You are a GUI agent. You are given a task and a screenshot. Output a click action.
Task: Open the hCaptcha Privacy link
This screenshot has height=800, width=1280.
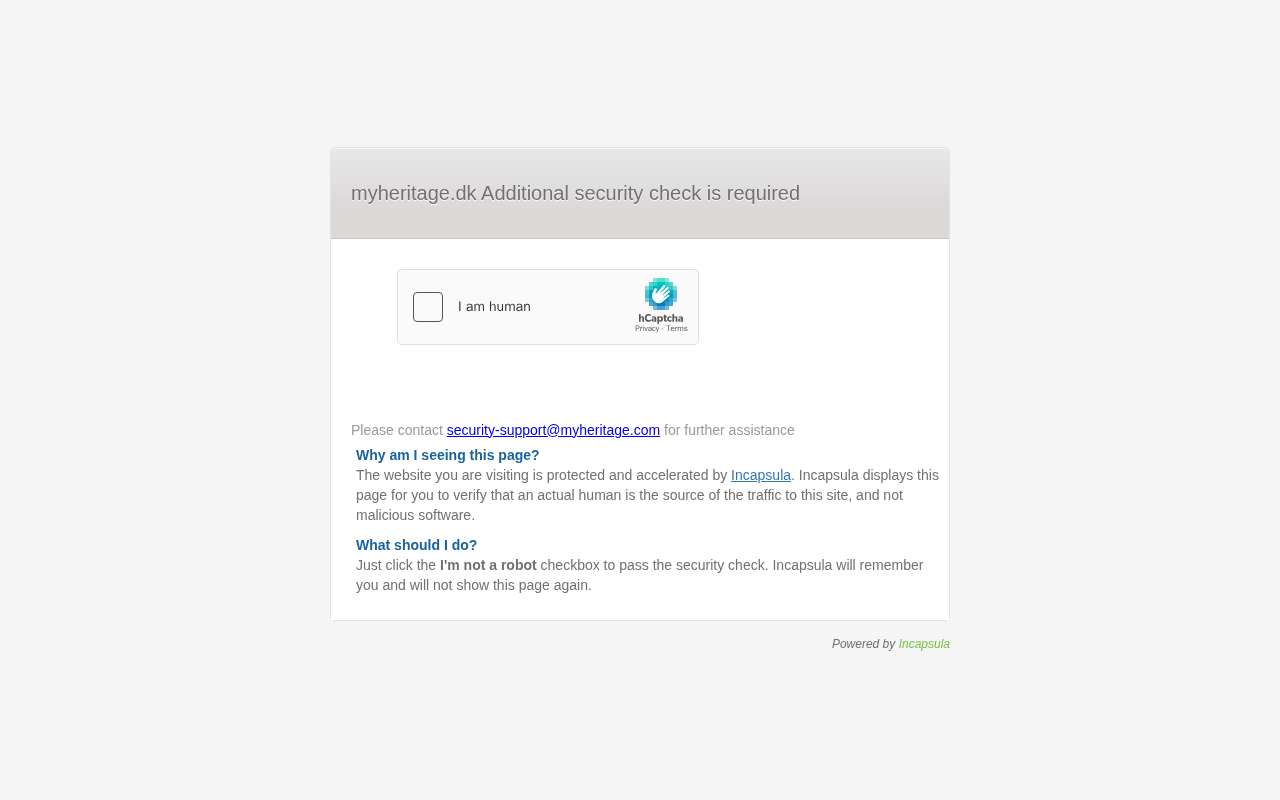pos(646,329)
